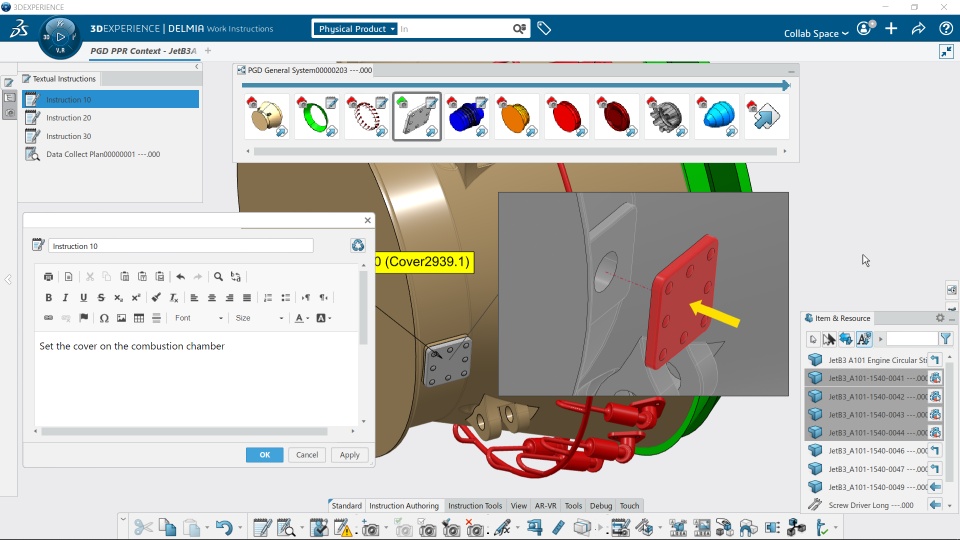Screen dimensions: 960x540
Task: Select the Touch tab
Action: click(629, 506)
